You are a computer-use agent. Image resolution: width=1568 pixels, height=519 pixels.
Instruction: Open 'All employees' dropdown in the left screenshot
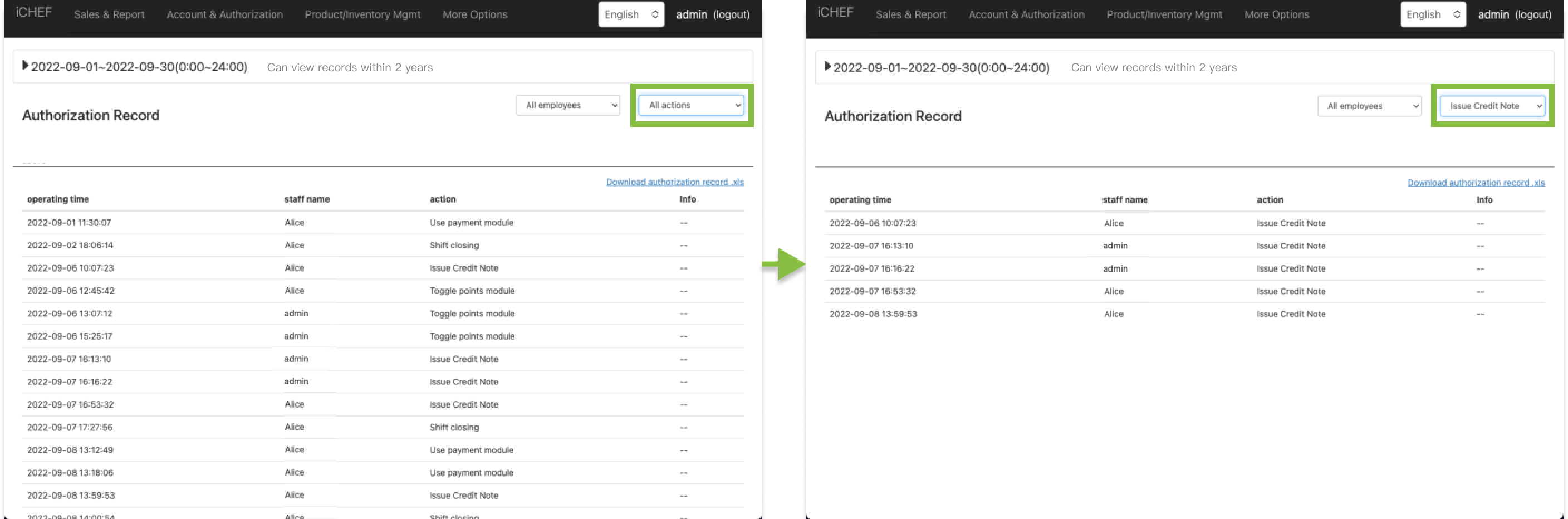567,105
